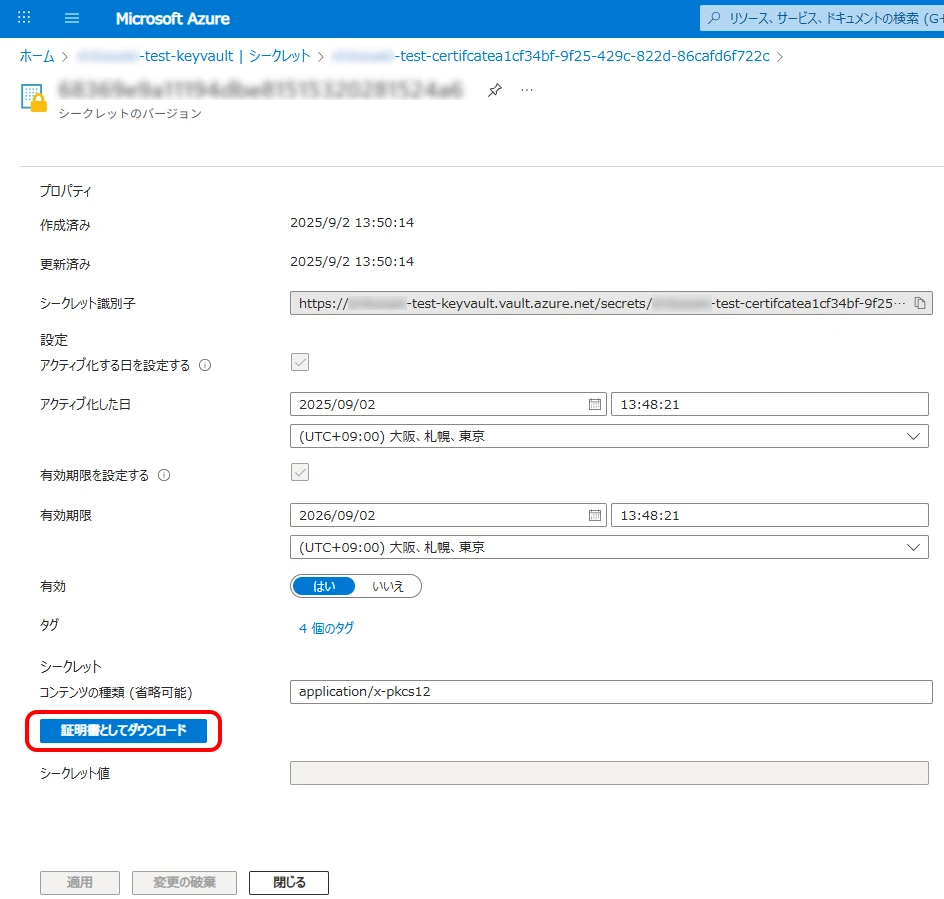
Task: Open the Azure app launcher waffle icon
Action: [x=25, y=18]
